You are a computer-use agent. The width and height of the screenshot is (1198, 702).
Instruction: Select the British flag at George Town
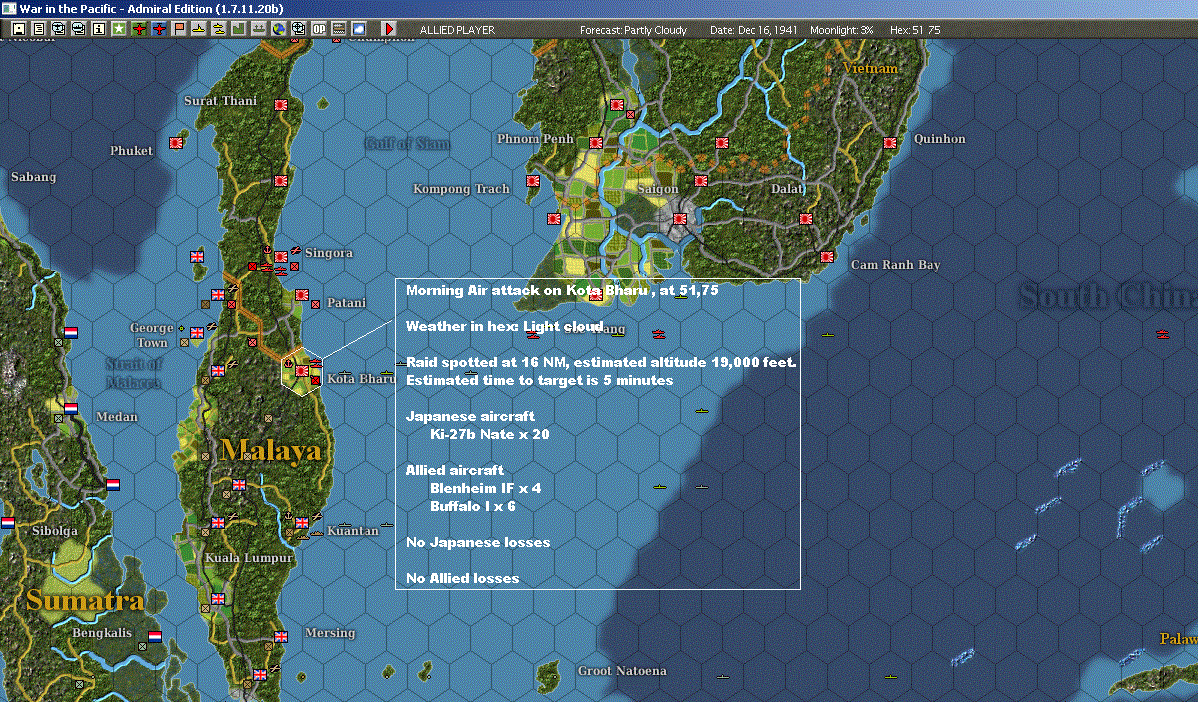(x=197, y=333)
